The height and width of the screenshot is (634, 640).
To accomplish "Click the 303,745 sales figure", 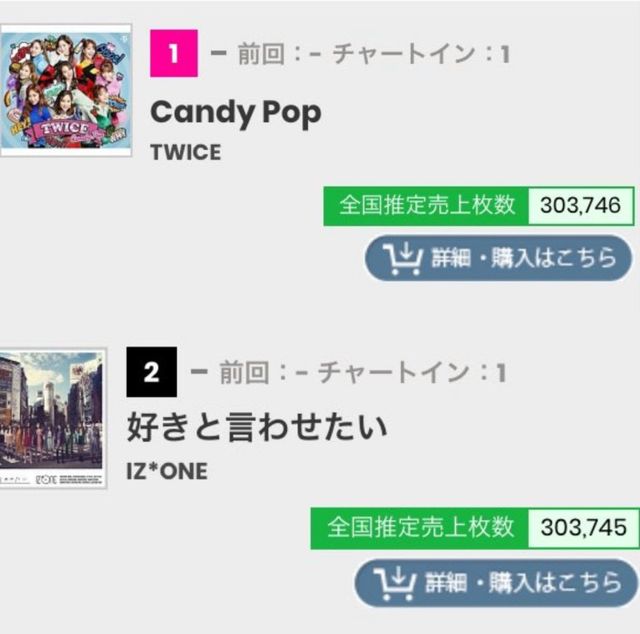I will click(x=583, y=527).
